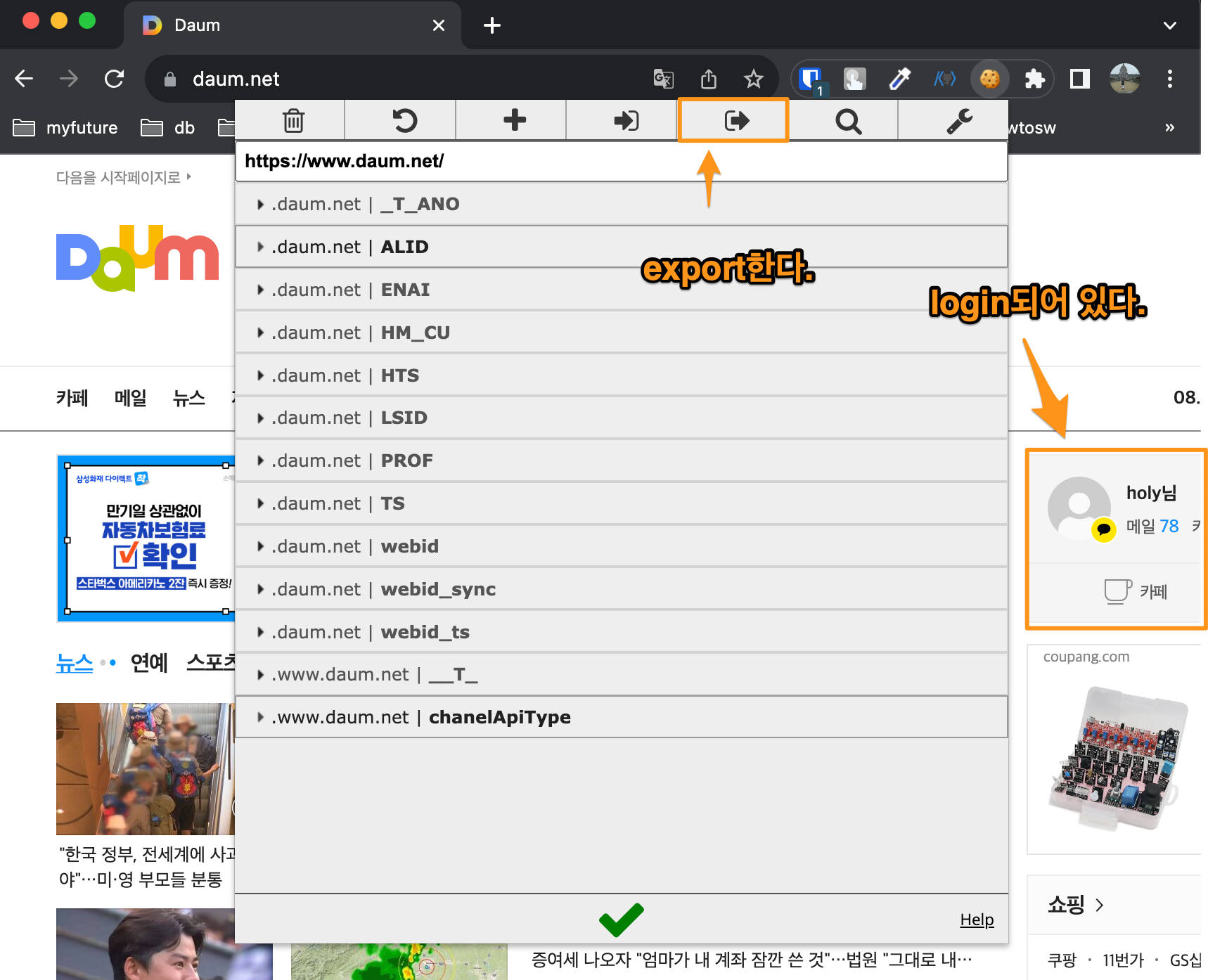The width and height of the screenshot is (1208, 980).
Task: Open the delete all cookies trash icon
Action: click(x=293, y=120)
